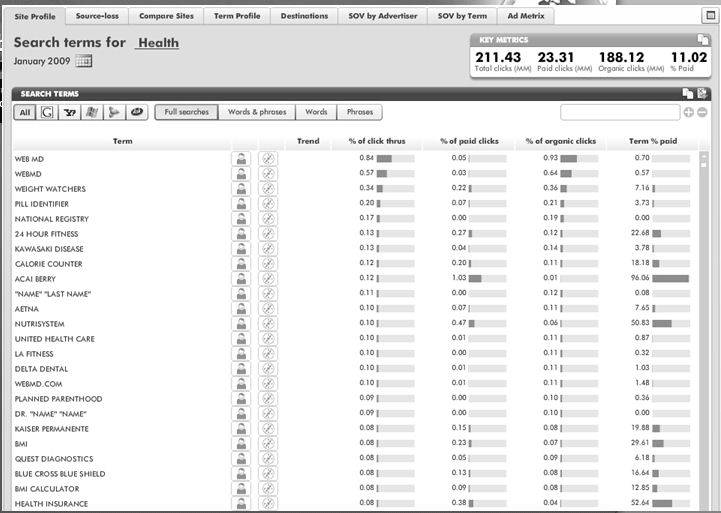Sort by the Trend column
Image resolution: width=721 pixels, height=513 pixels.
308,141
